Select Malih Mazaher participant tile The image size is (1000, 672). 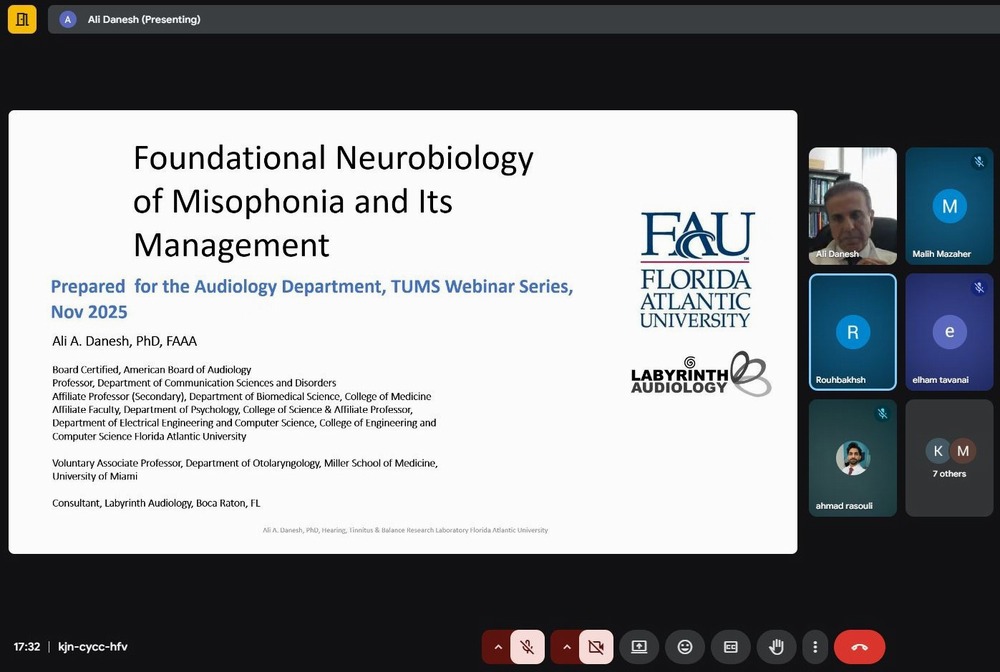(949, 206)
